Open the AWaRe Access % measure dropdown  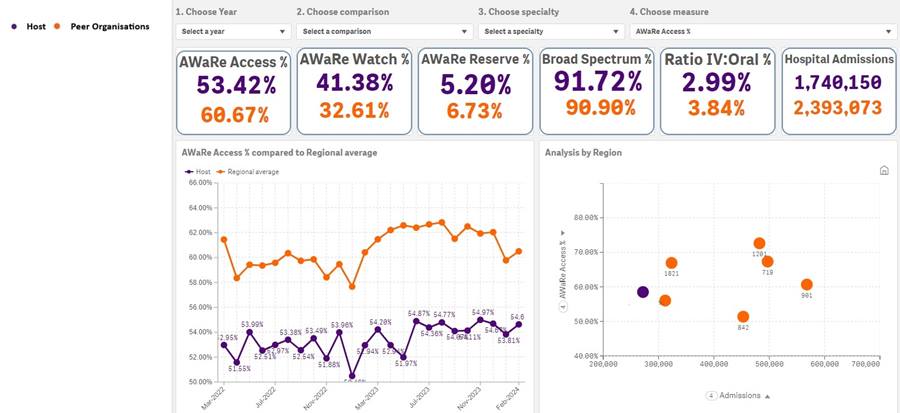coord(763,32)
